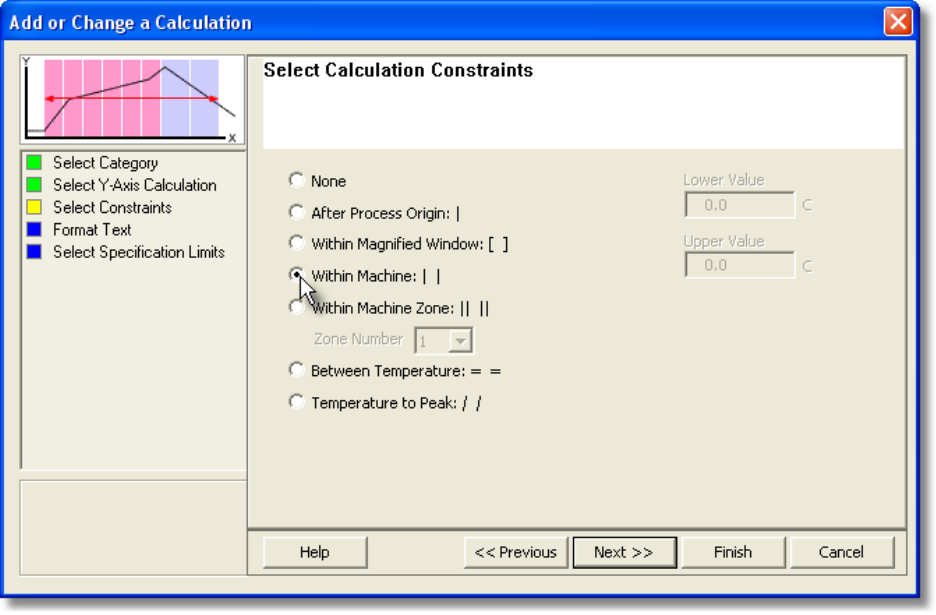Click the Help button
The width and height of the screenshot is (936, 615).
[315, 552]
